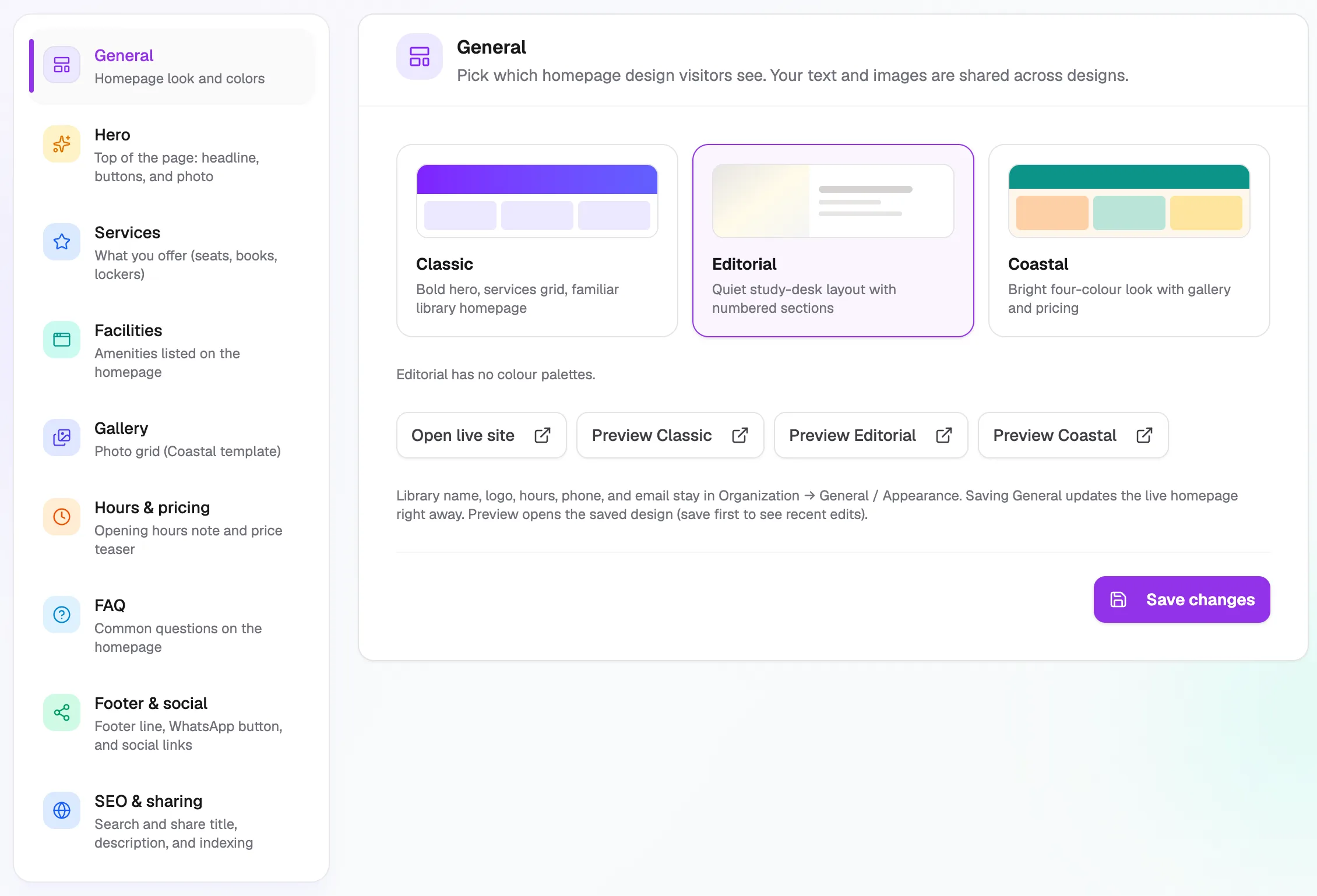This screenshot has height=896, width=1317.
Task: Go to Facilities settings
Action: tap(171, 351)
